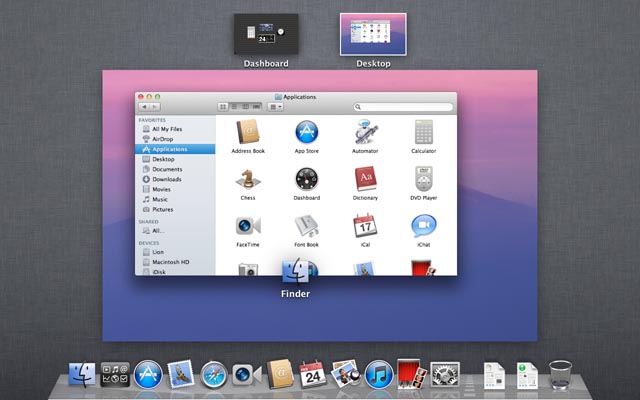This screenshot has width=640, height=400.
Task: Open the Arrange items dropdown in toolbar
Action: pyautogui.click(x=276, y=107)
